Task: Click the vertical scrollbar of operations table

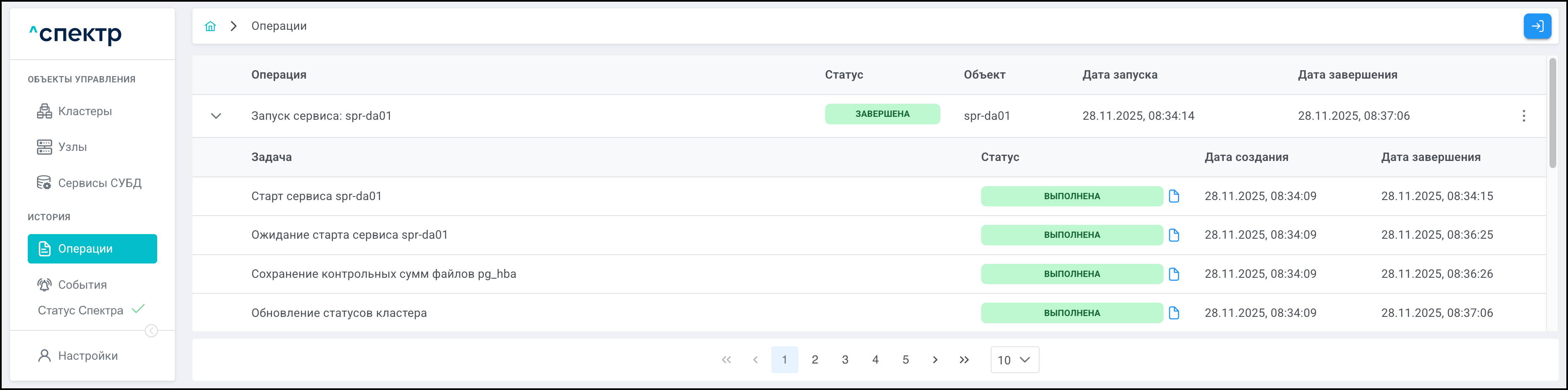Action: [x=1552, y=113]
